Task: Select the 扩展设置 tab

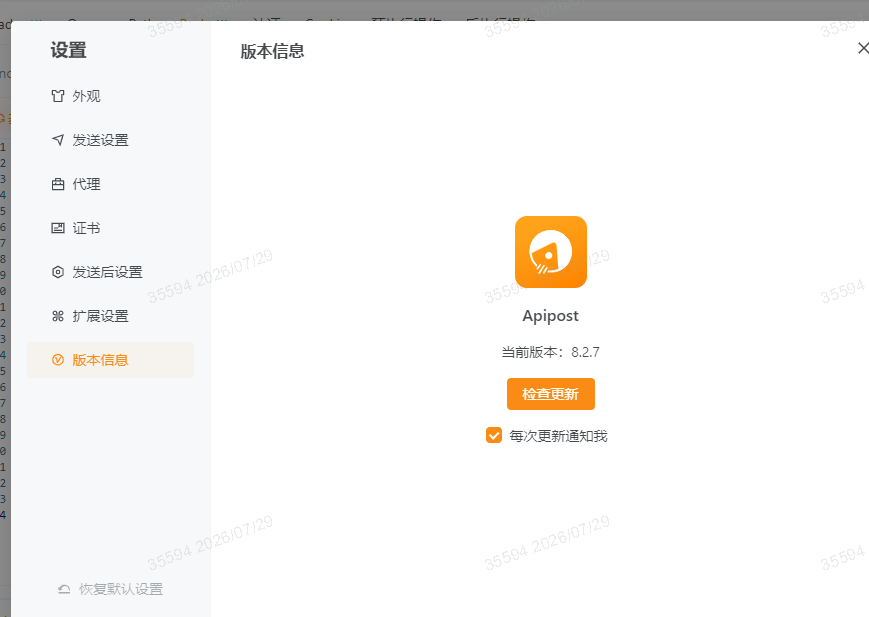Action: (110, 316)
